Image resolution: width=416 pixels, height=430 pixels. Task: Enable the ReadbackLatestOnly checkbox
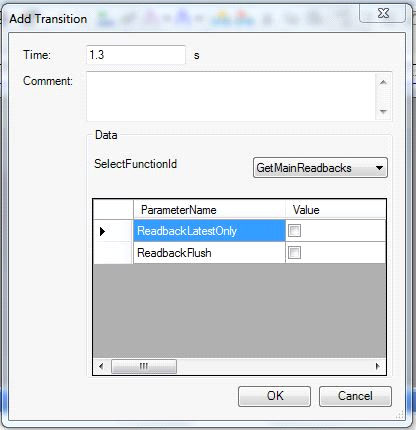[294, 231]
